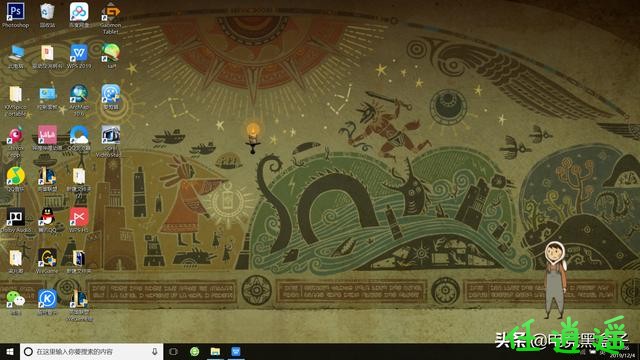Select the This PC computer icon
This screenshot has height=360, width=640.
pos(16,56)
